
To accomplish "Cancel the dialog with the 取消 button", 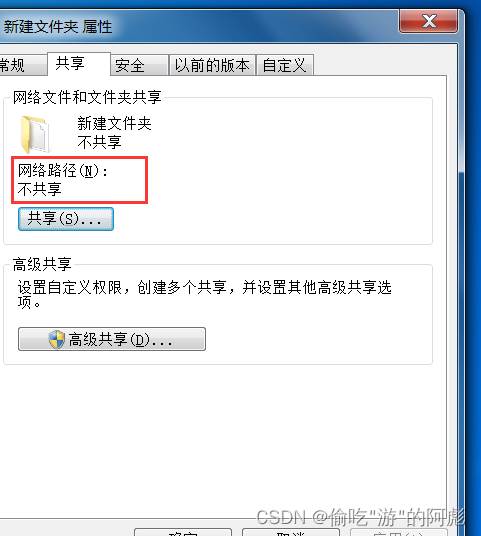I will [x=291, y=532].
